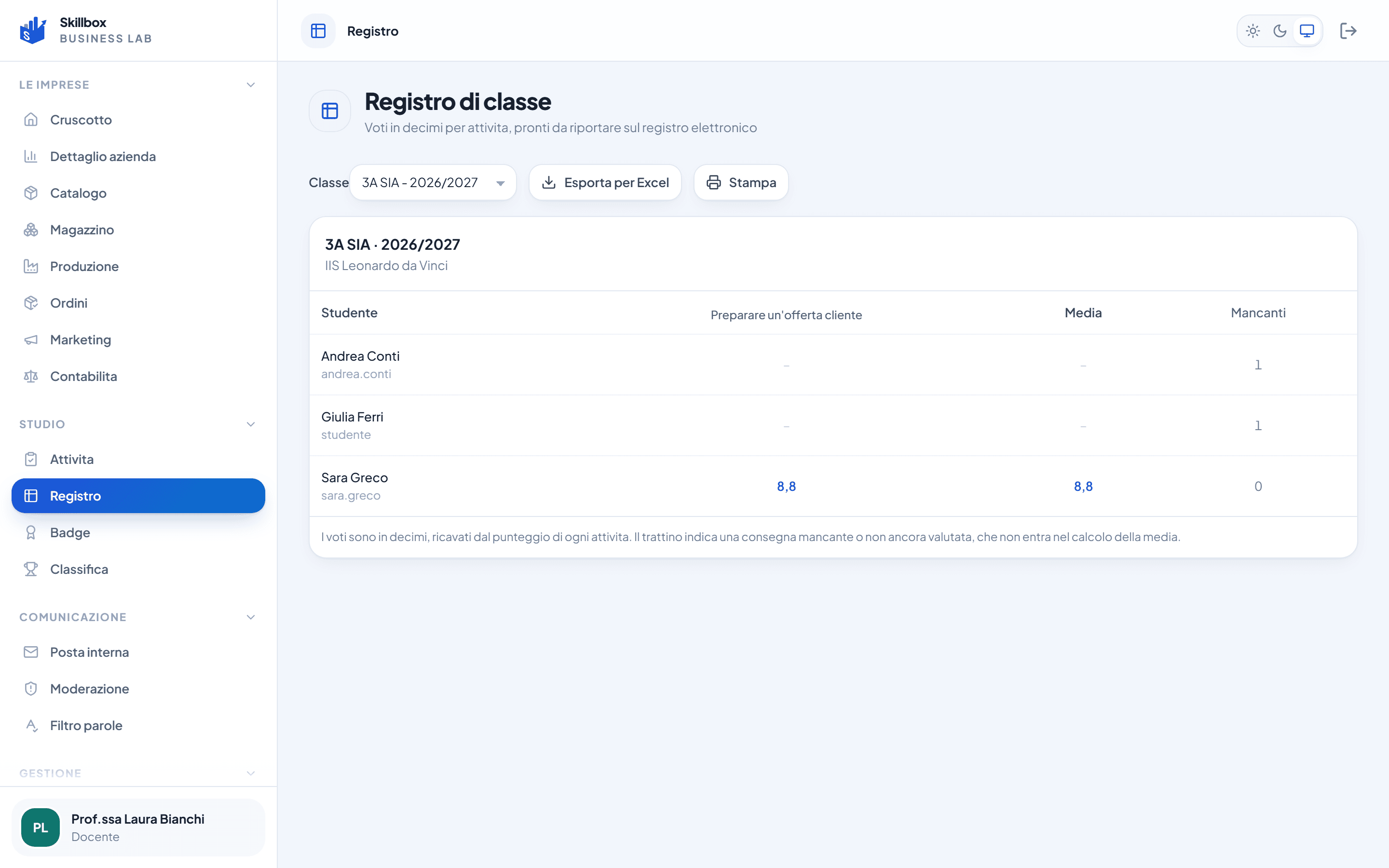Screen dimensions: 1389x868
Task: Open Prof.ssa Laura Bianchi profile card
Action: (x=138, y=827)
